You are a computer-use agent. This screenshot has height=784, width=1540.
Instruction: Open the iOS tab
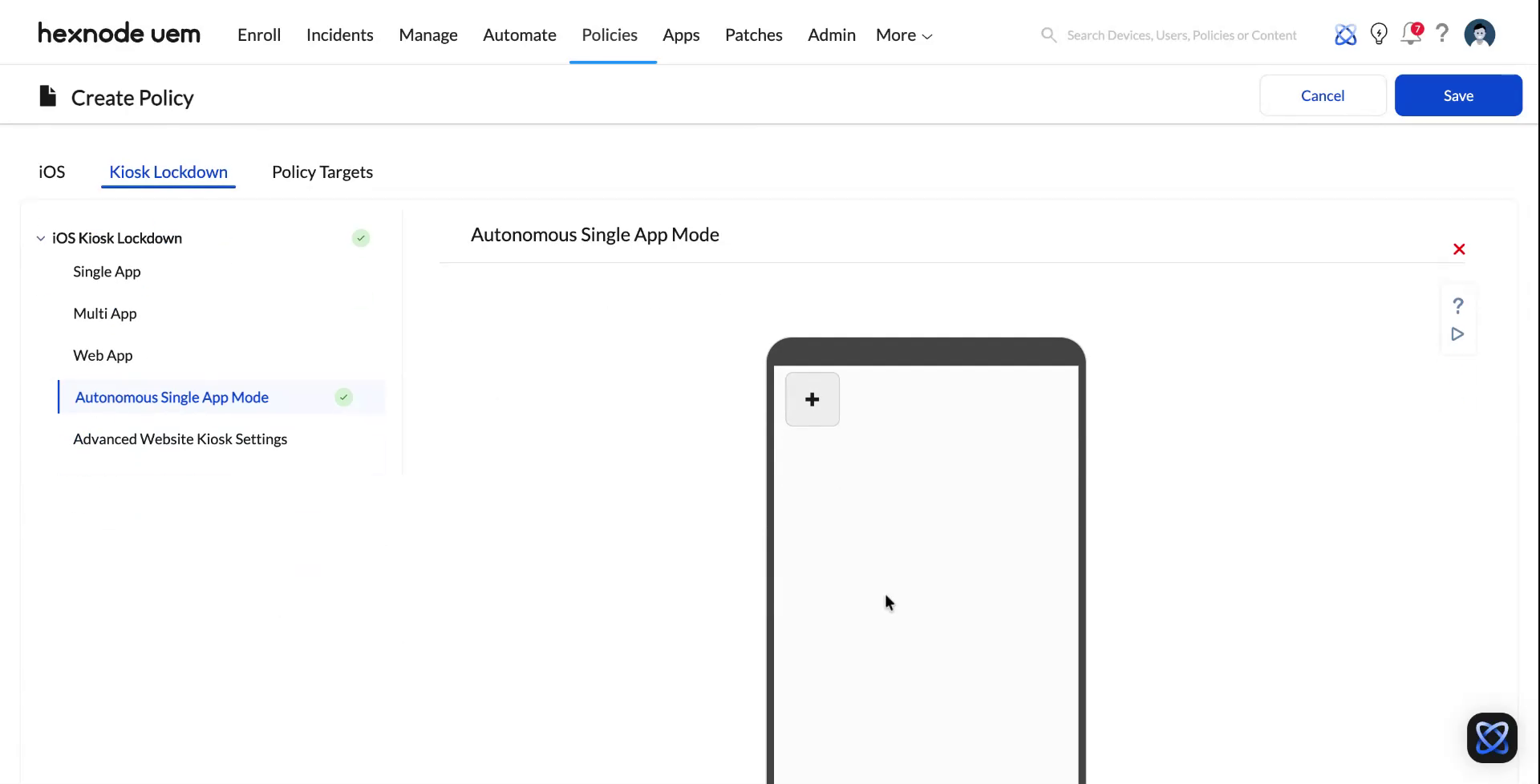tap(51, 172)
